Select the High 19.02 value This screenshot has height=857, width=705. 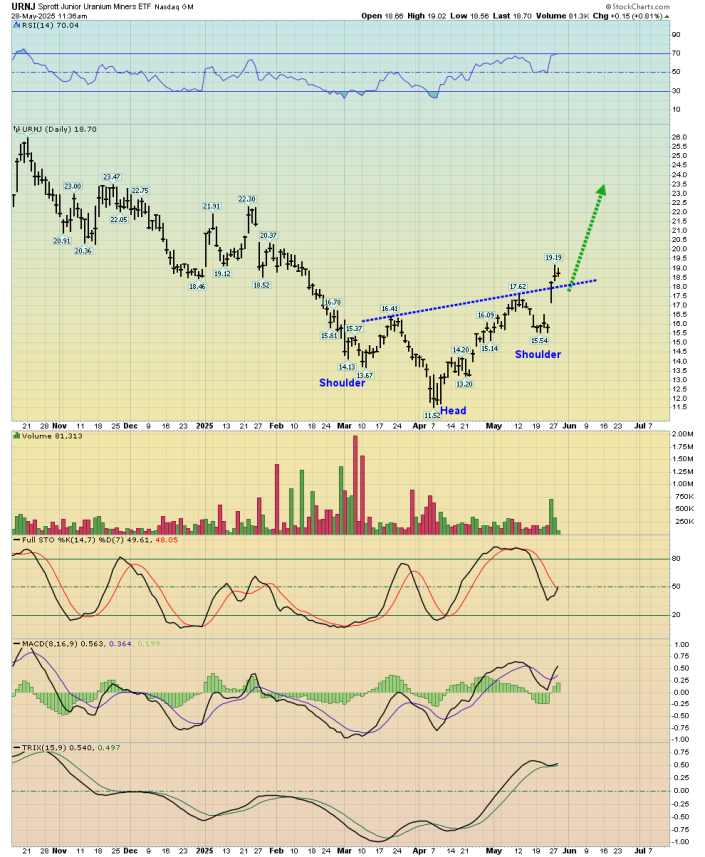coord(426,16)
